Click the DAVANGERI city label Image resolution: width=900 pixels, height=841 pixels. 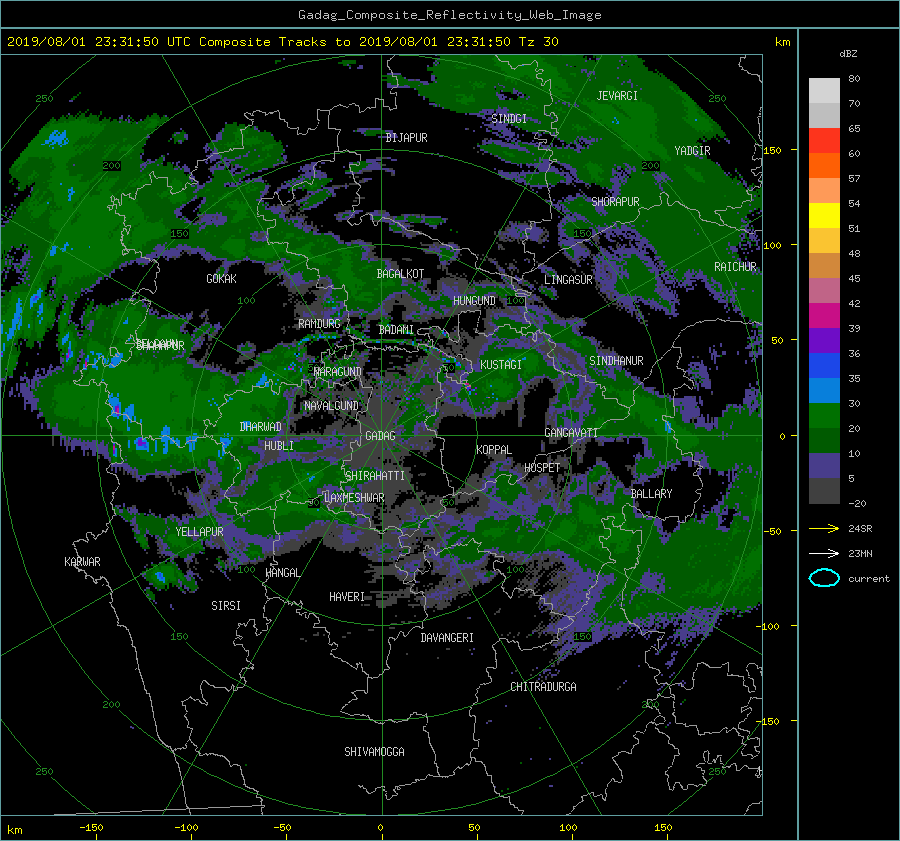pyautogui.click(x=447, y=638)
